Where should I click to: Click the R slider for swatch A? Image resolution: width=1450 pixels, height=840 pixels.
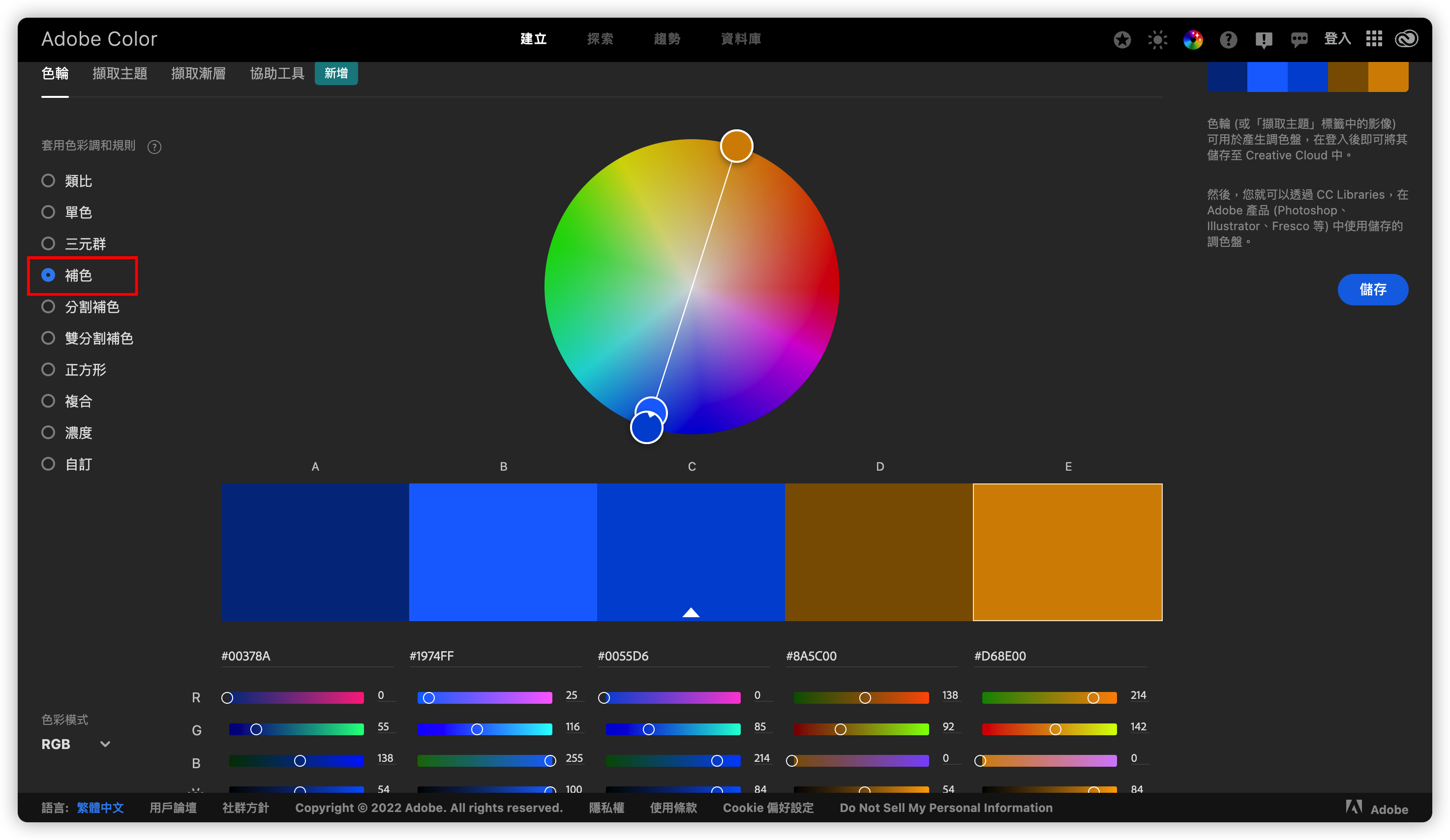[x=296, y=698]
